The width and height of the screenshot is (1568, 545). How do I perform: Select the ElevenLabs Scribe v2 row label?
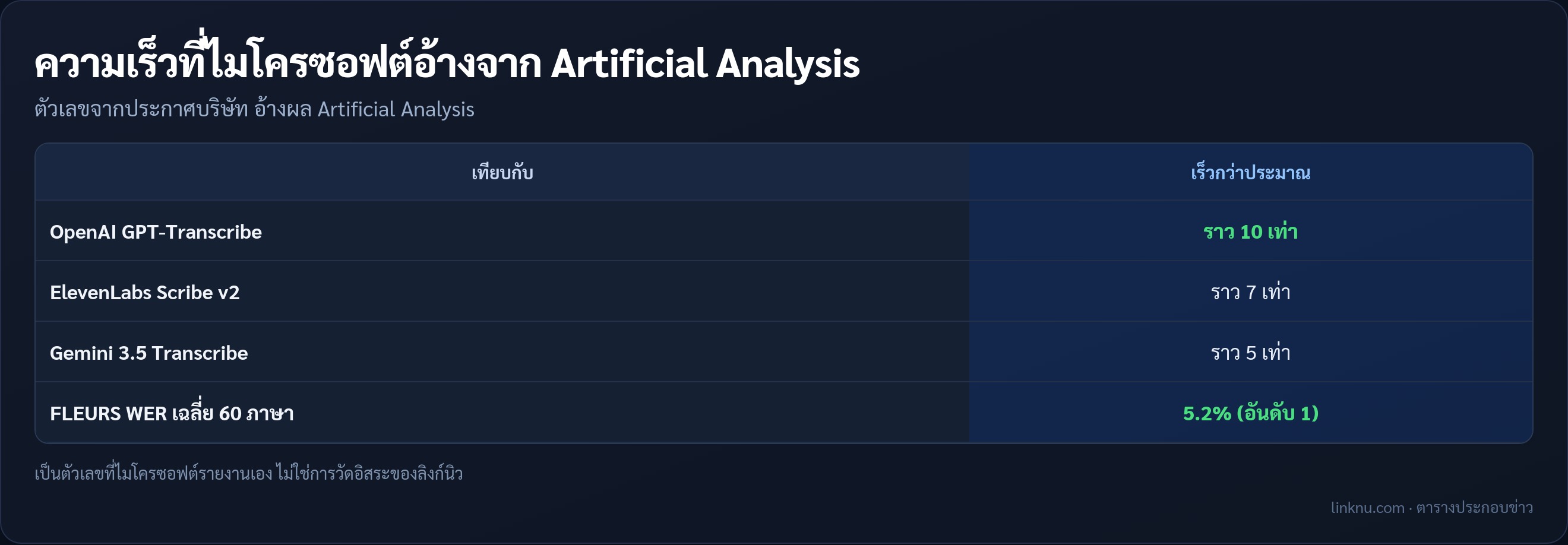pos(145,293)
